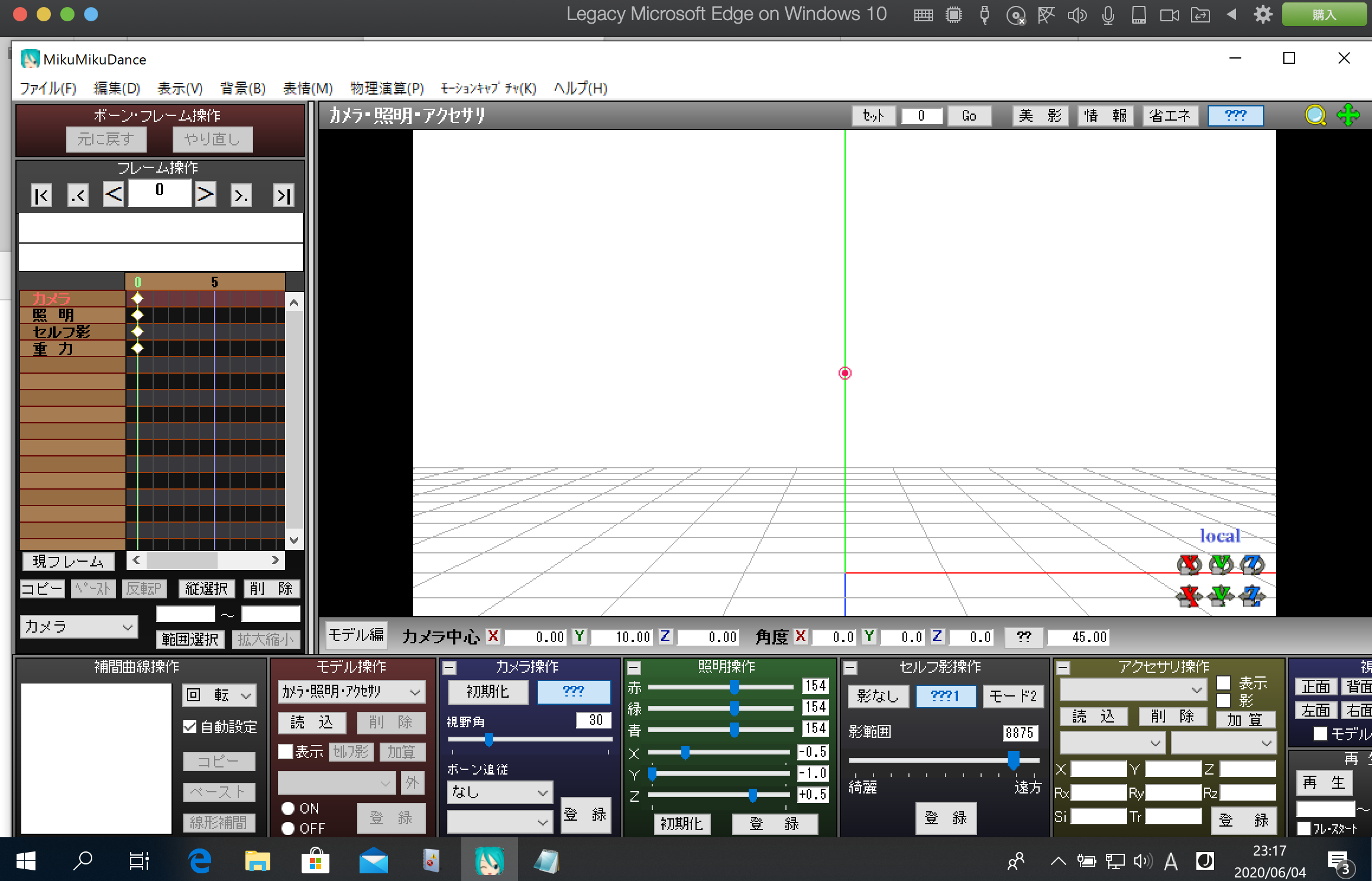Go to next keyframe (>.) button
Image resolution: width=1372 pixels, height=881 pixels.
[x=241, y=195]
